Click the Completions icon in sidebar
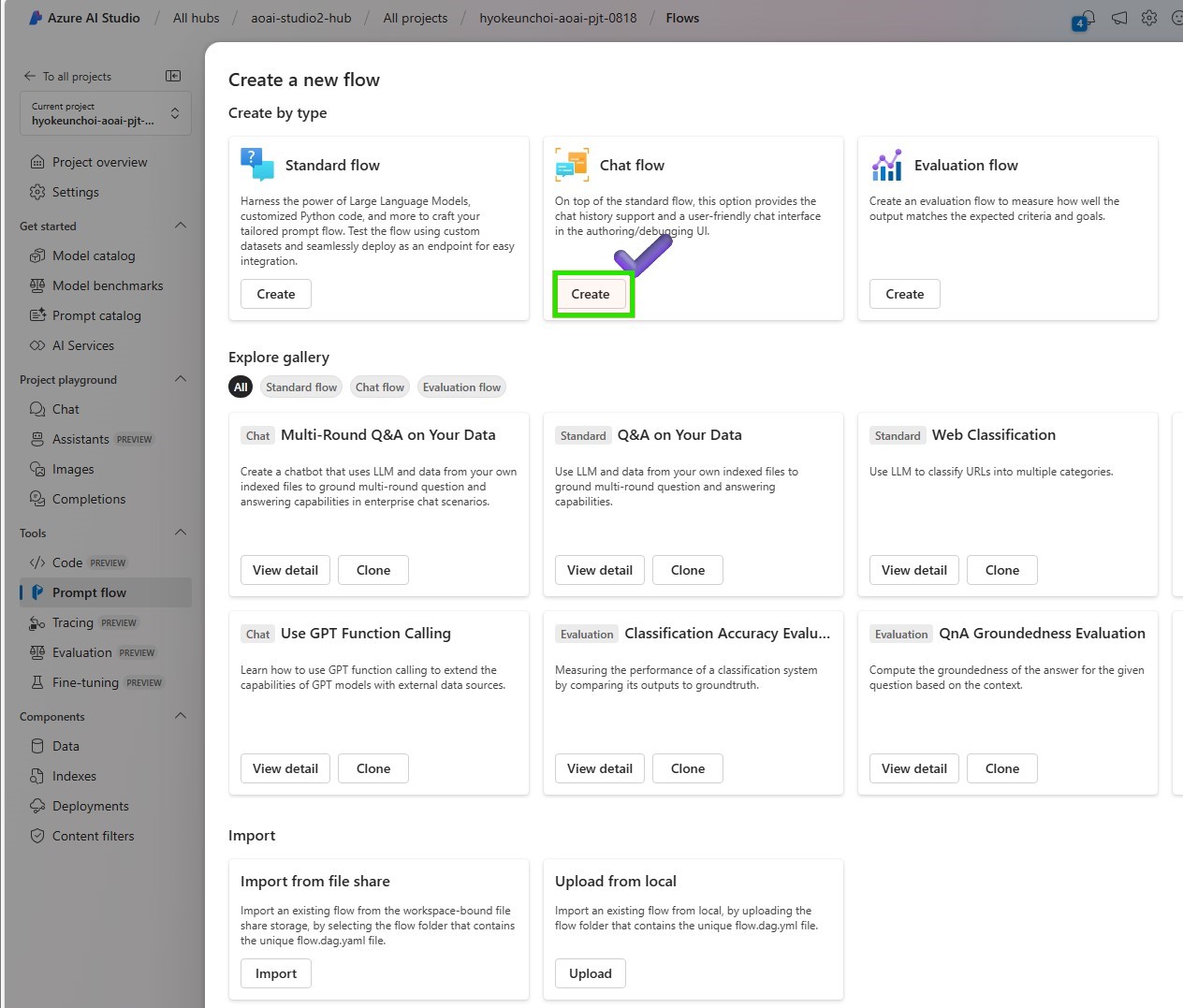The width and height of the screenshot is (1183, 1008). pos(37,499)
